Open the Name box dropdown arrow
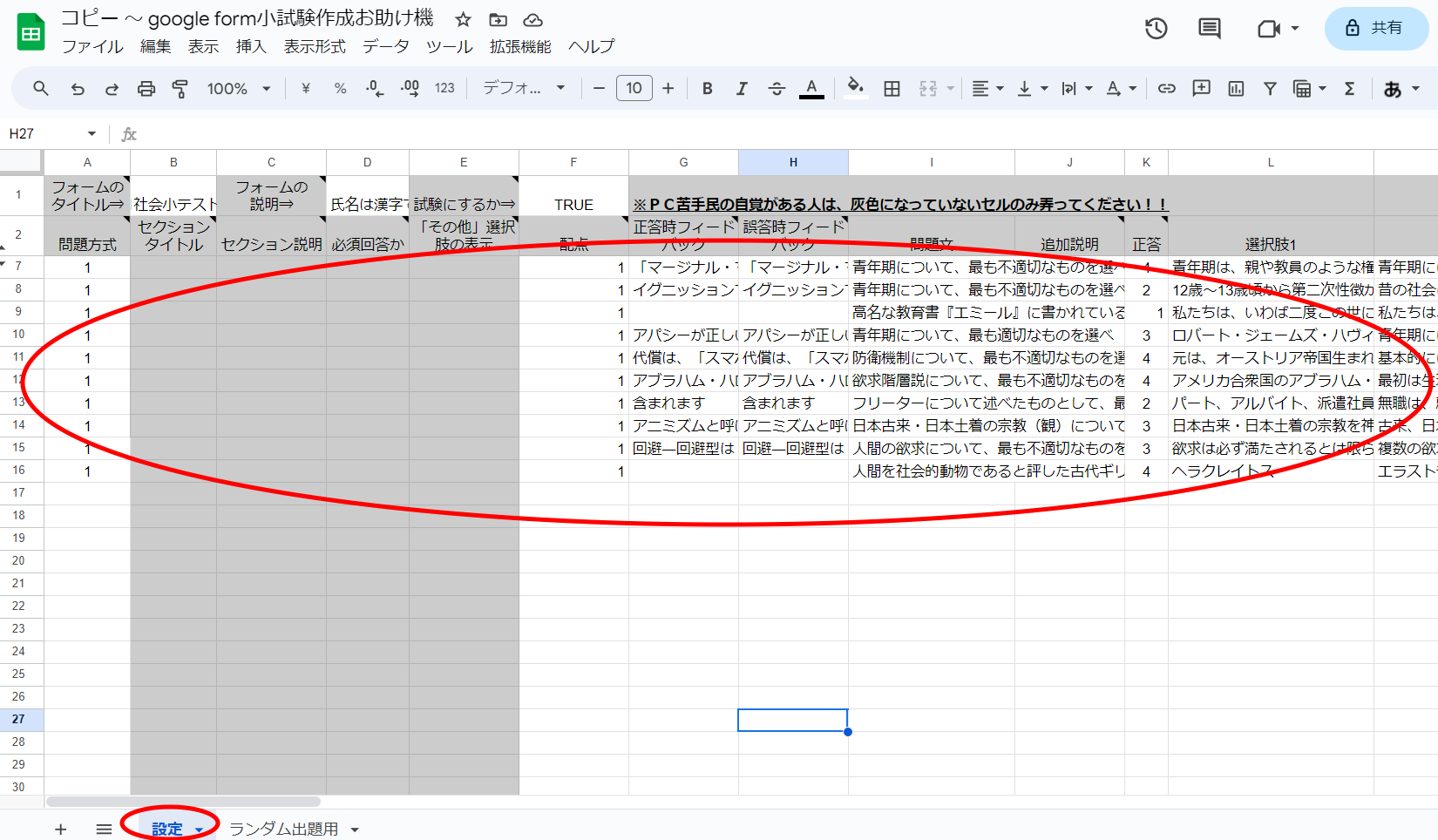Viewport: 1438px width, 840px height. click(92, 133)
